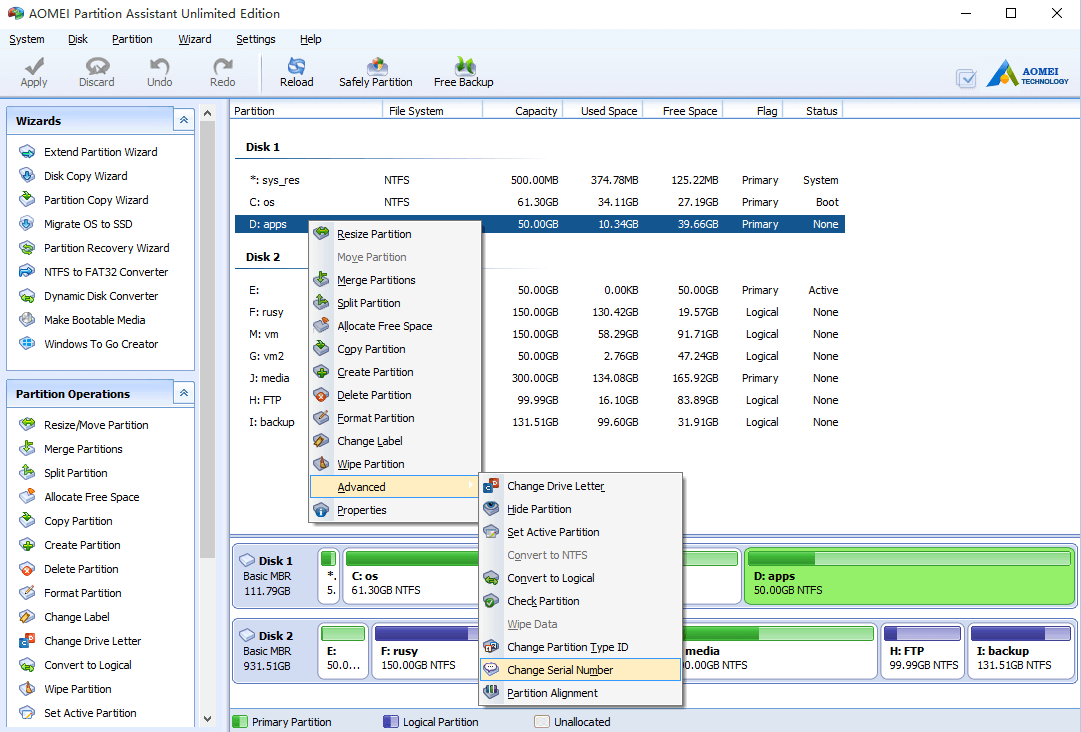Click Resize Partition icon in context menu

point(321,234)
